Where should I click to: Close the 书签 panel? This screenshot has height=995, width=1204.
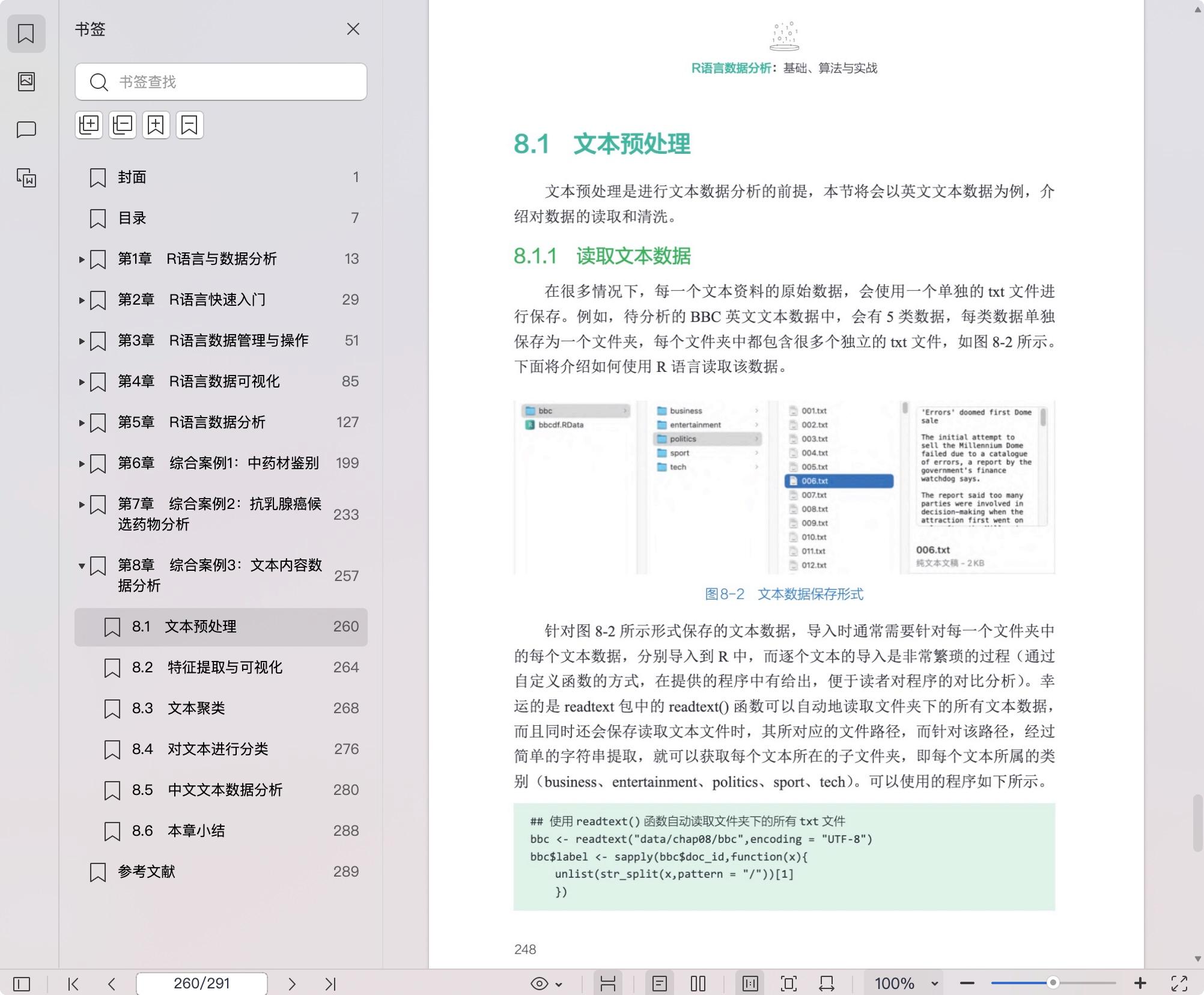353,29
